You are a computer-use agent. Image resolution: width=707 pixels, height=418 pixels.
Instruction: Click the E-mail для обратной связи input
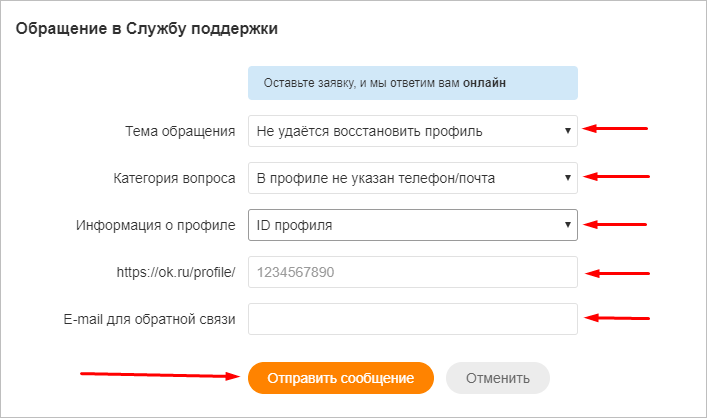tap(412, 319)
